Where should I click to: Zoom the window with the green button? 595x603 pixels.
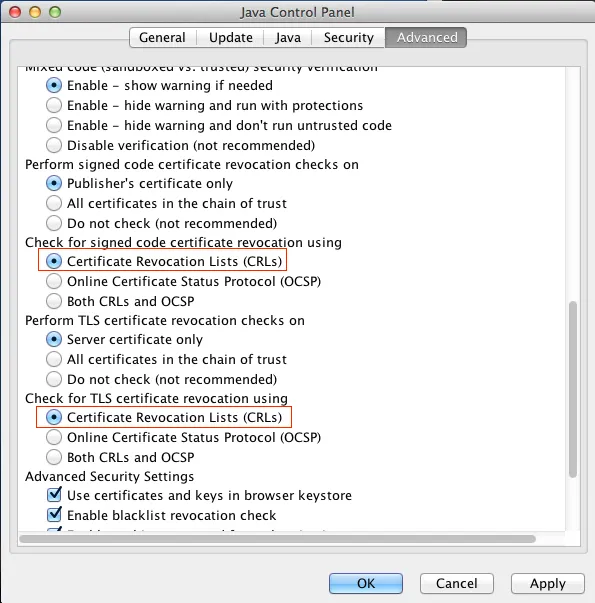(x=55, y=12)
